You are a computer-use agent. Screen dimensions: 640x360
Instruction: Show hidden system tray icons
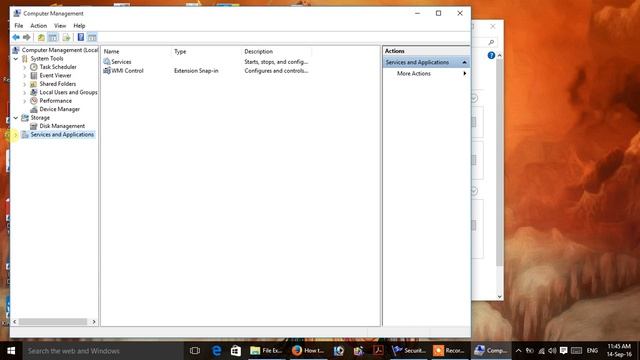(518, 351)
